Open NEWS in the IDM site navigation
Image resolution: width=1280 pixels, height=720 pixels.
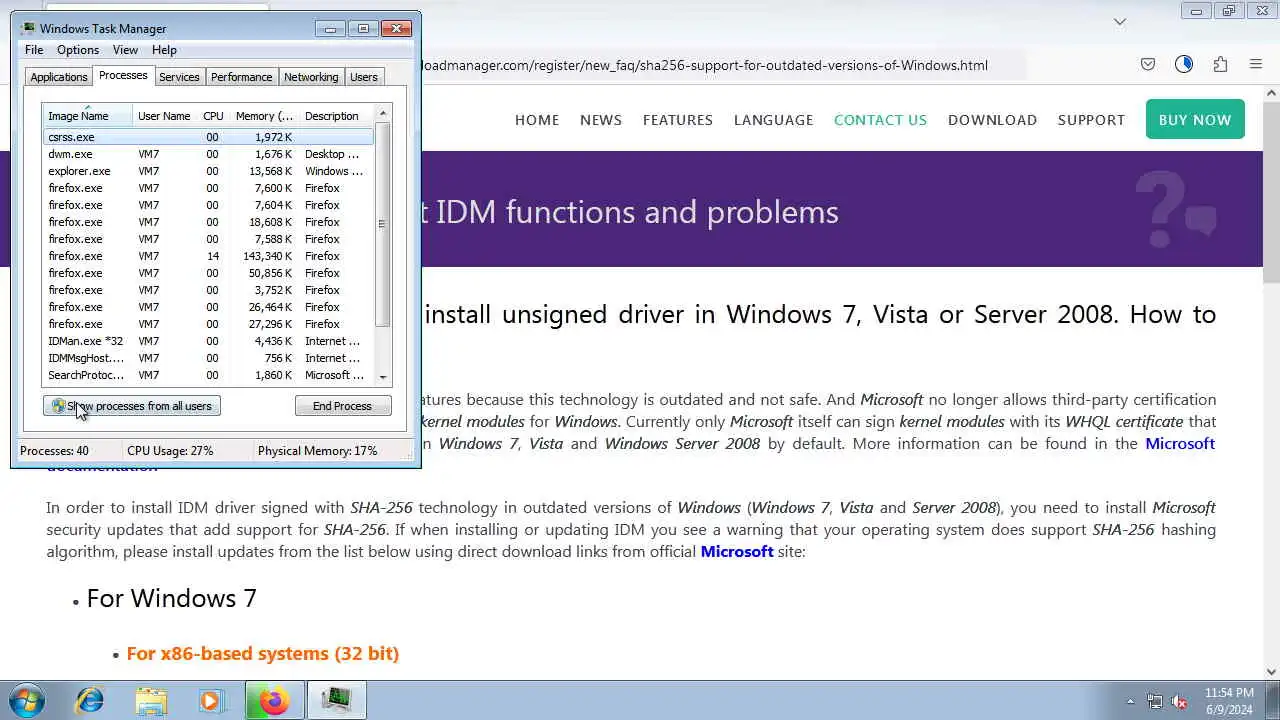(x=601, y=120)
